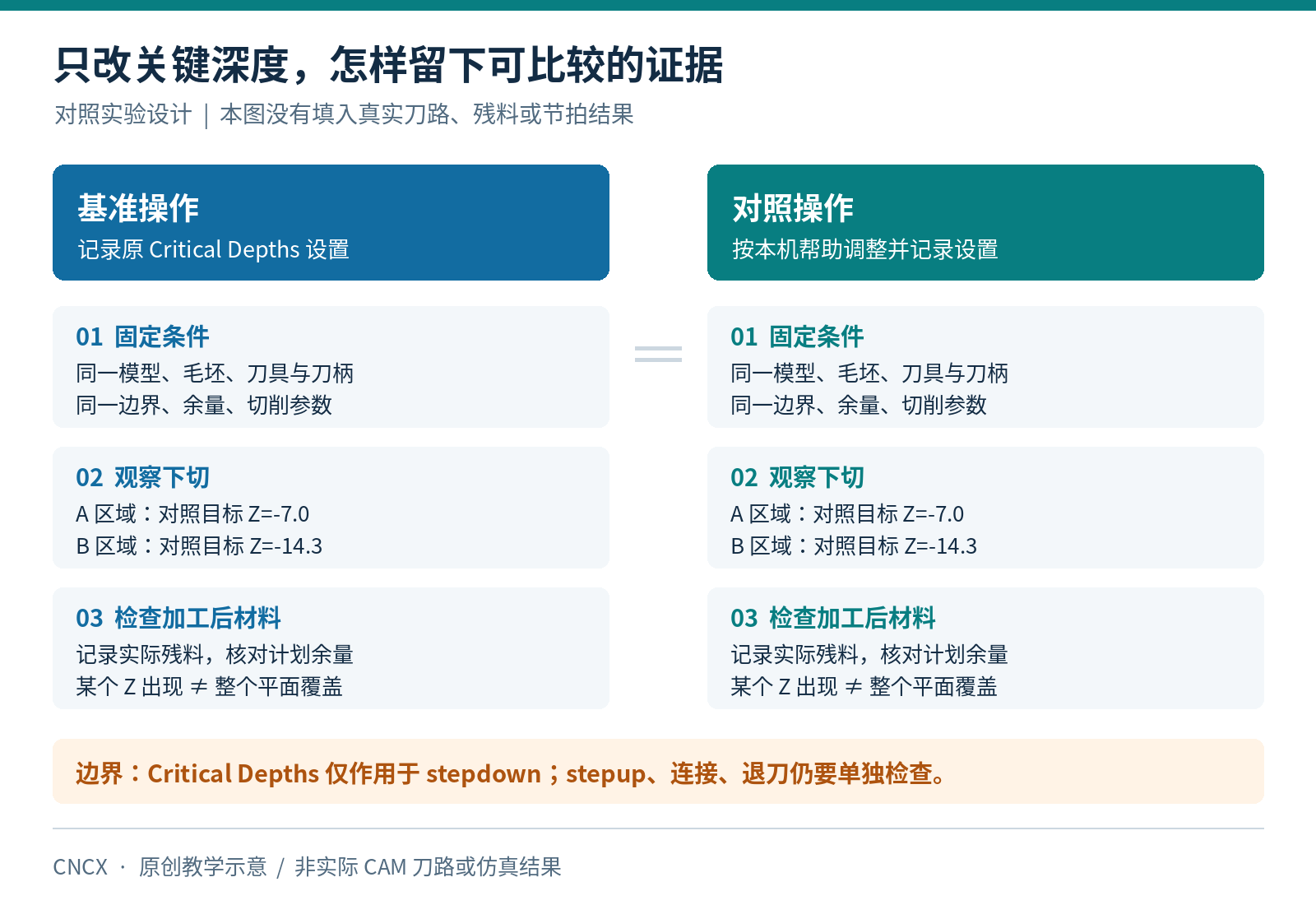The image size is (1316, 905).
Task: Click 记录实际残料 line in the 对照操作 column
Action: 869,655
